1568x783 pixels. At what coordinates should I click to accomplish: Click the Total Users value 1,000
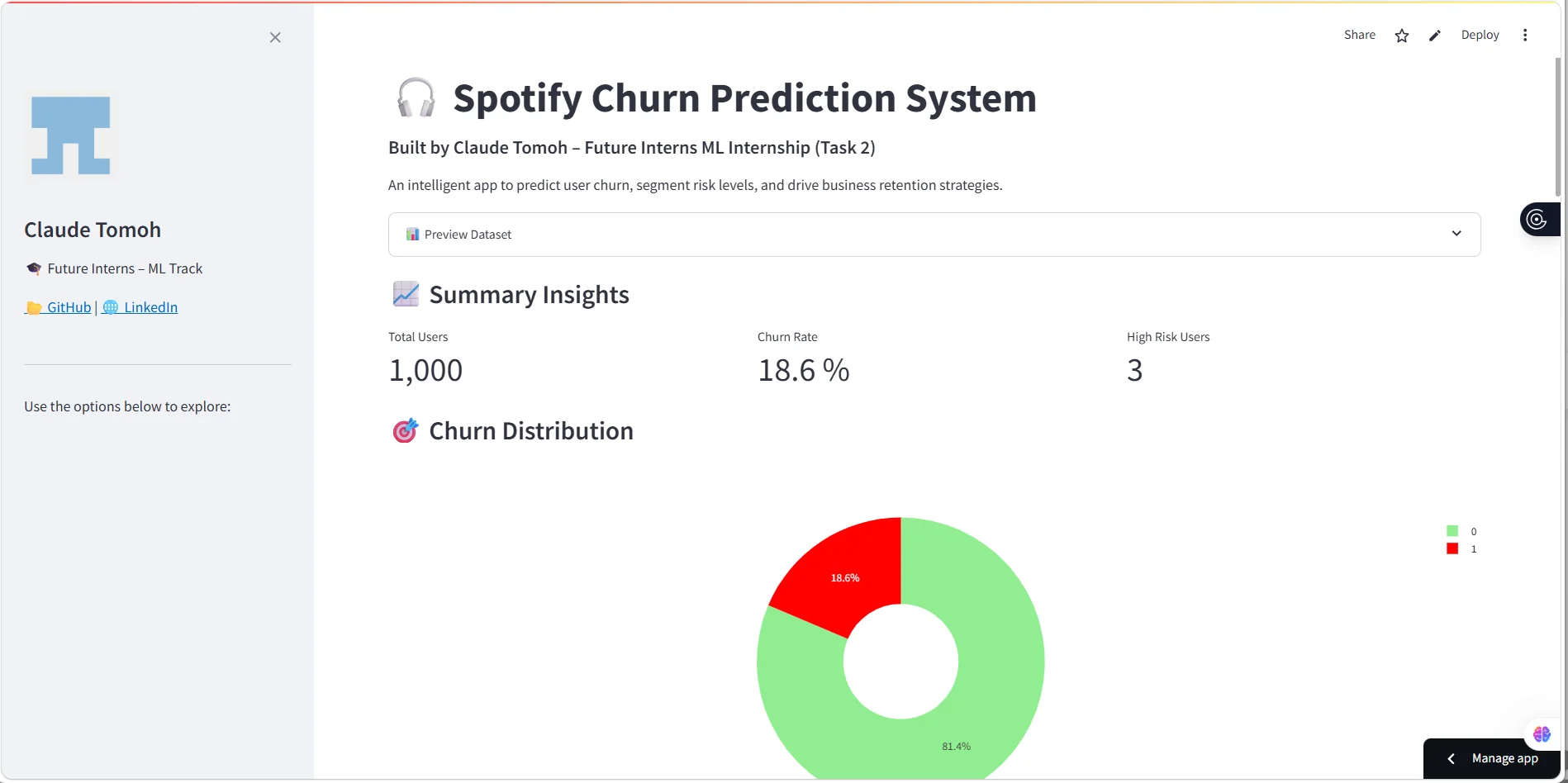click(x=425, y=370)
